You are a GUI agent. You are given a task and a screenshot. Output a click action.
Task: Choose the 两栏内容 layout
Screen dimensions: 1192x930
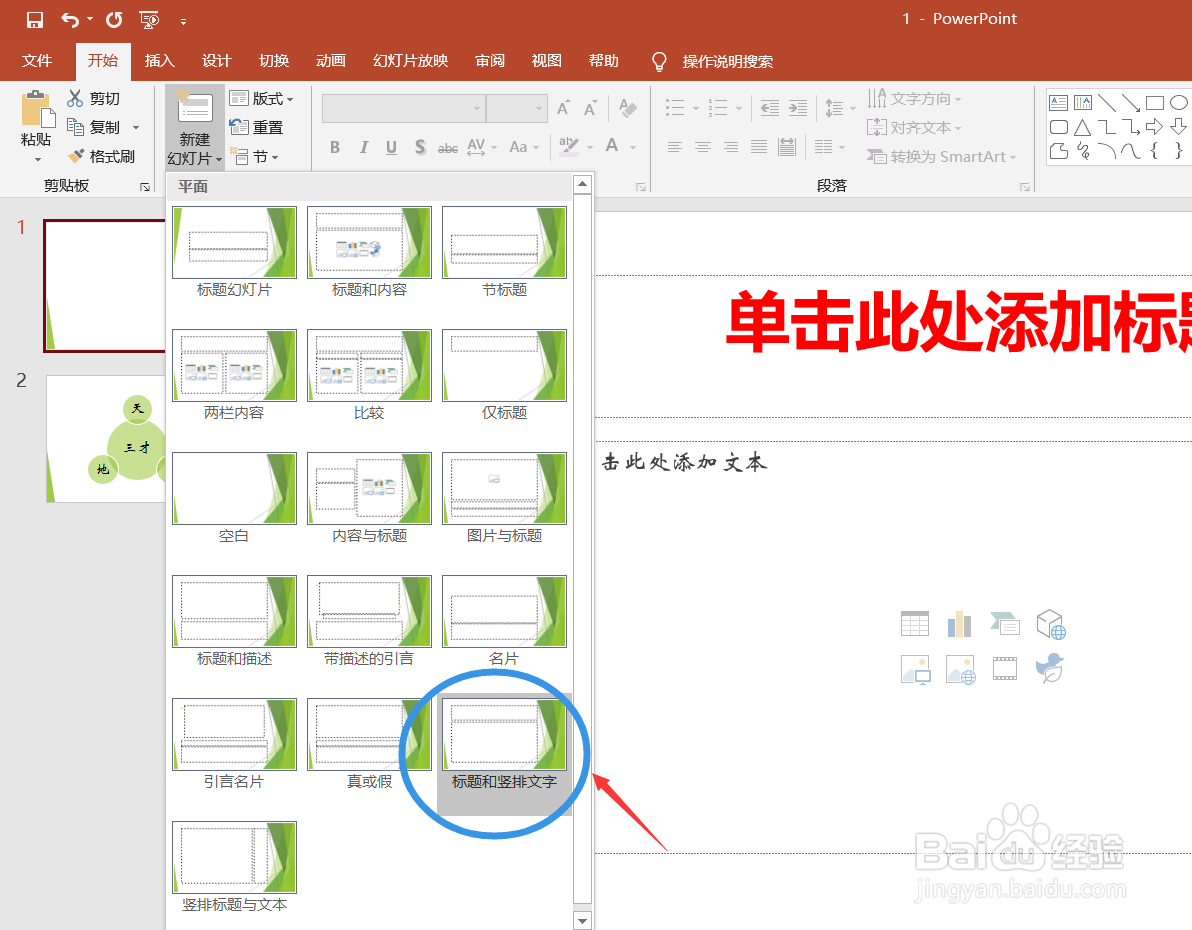pos(234,376)
